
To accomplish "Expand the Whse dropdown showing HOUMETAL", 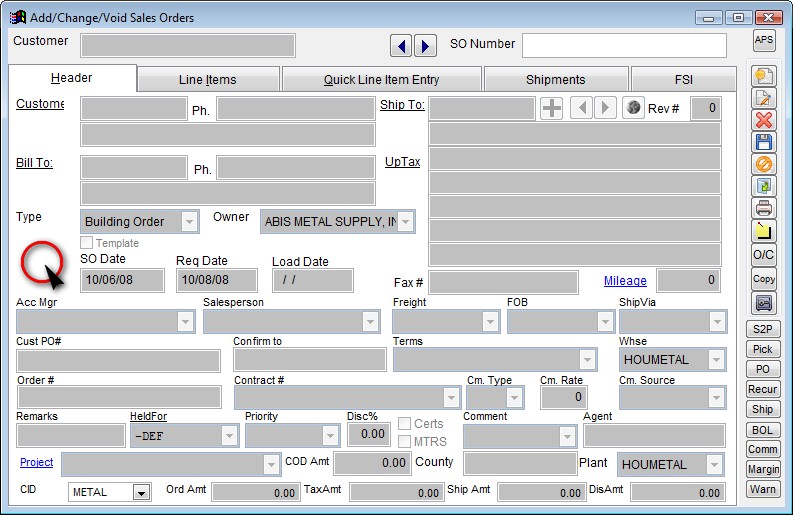I will click(716, 359).
